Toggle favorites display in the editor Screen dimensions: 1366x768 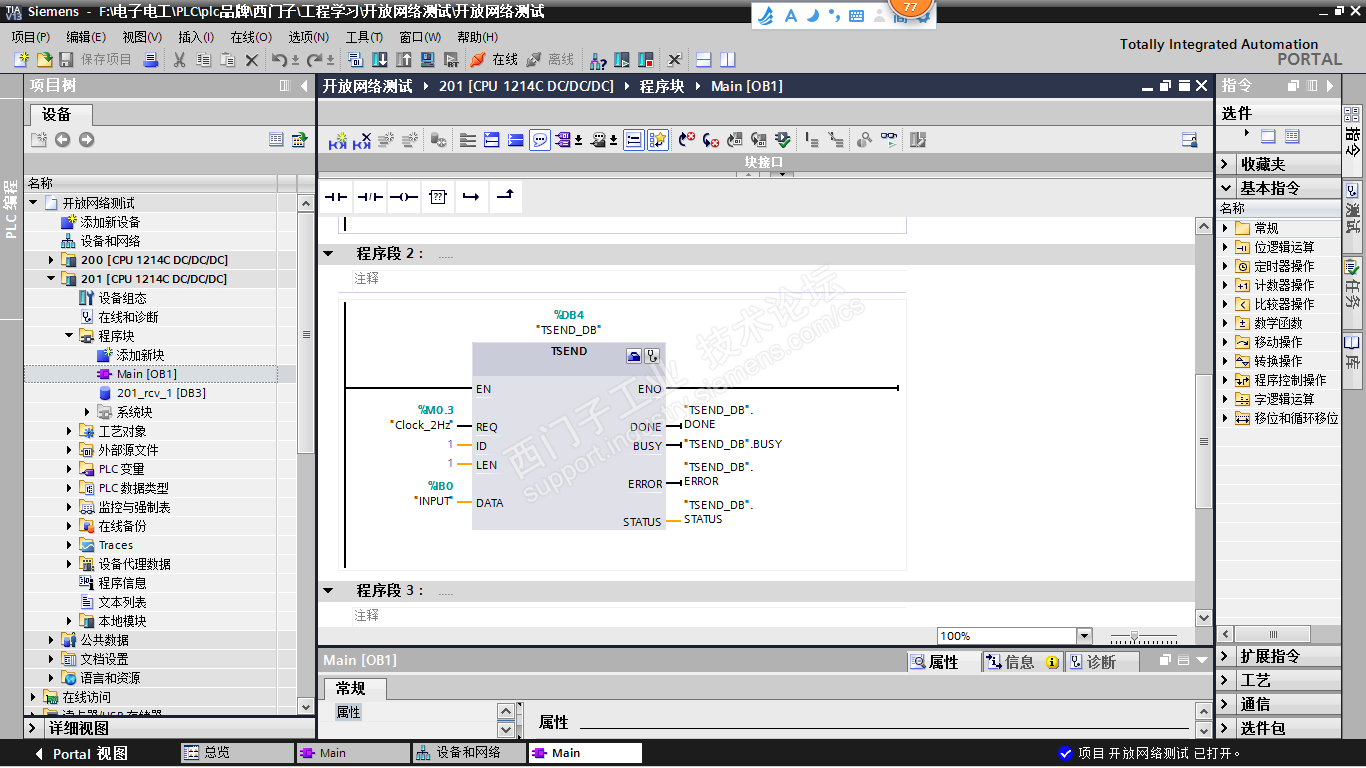[657, 141]
